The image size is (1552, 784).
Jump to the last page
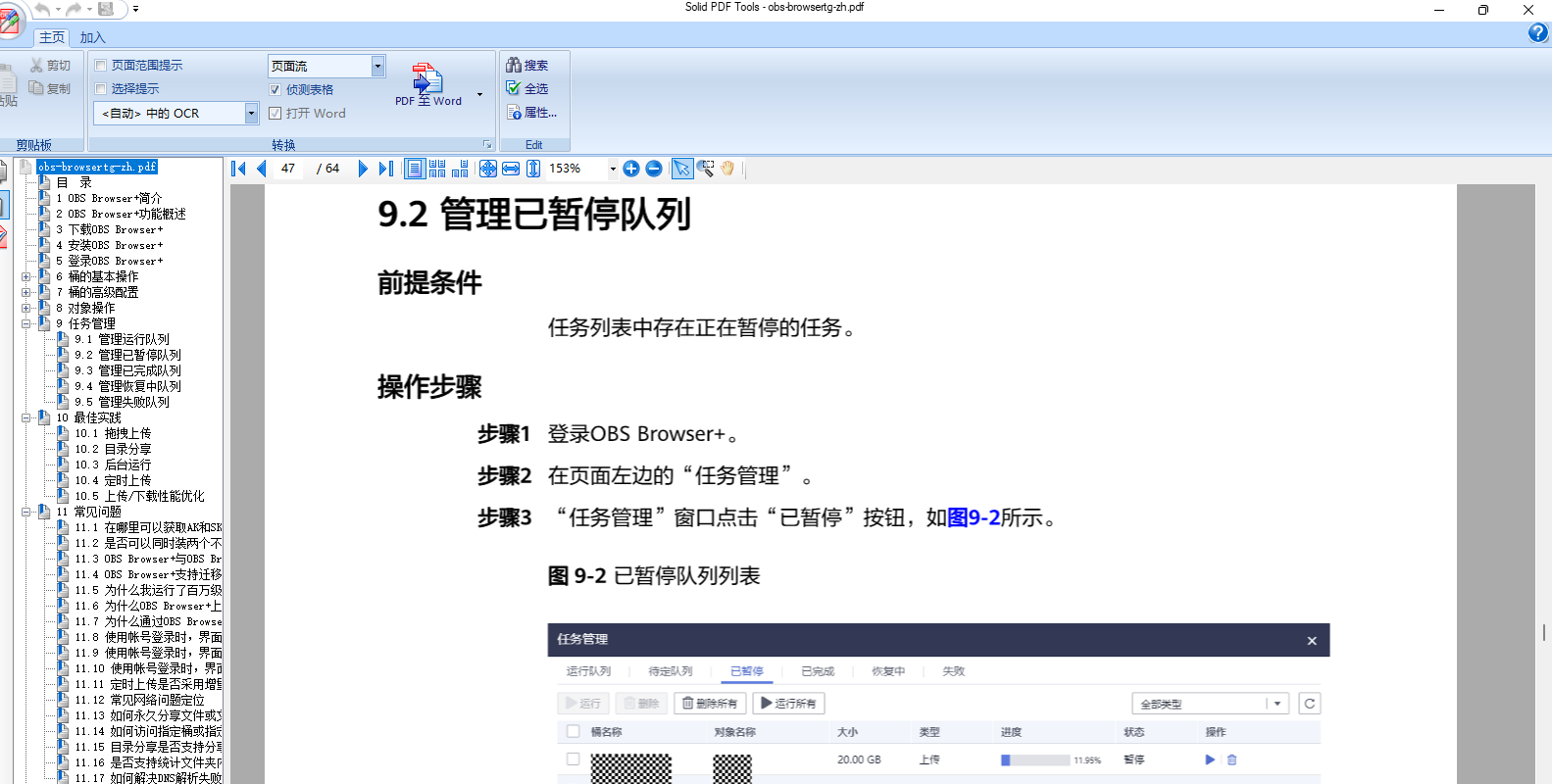pyautogui.click(x=386, y=169)
